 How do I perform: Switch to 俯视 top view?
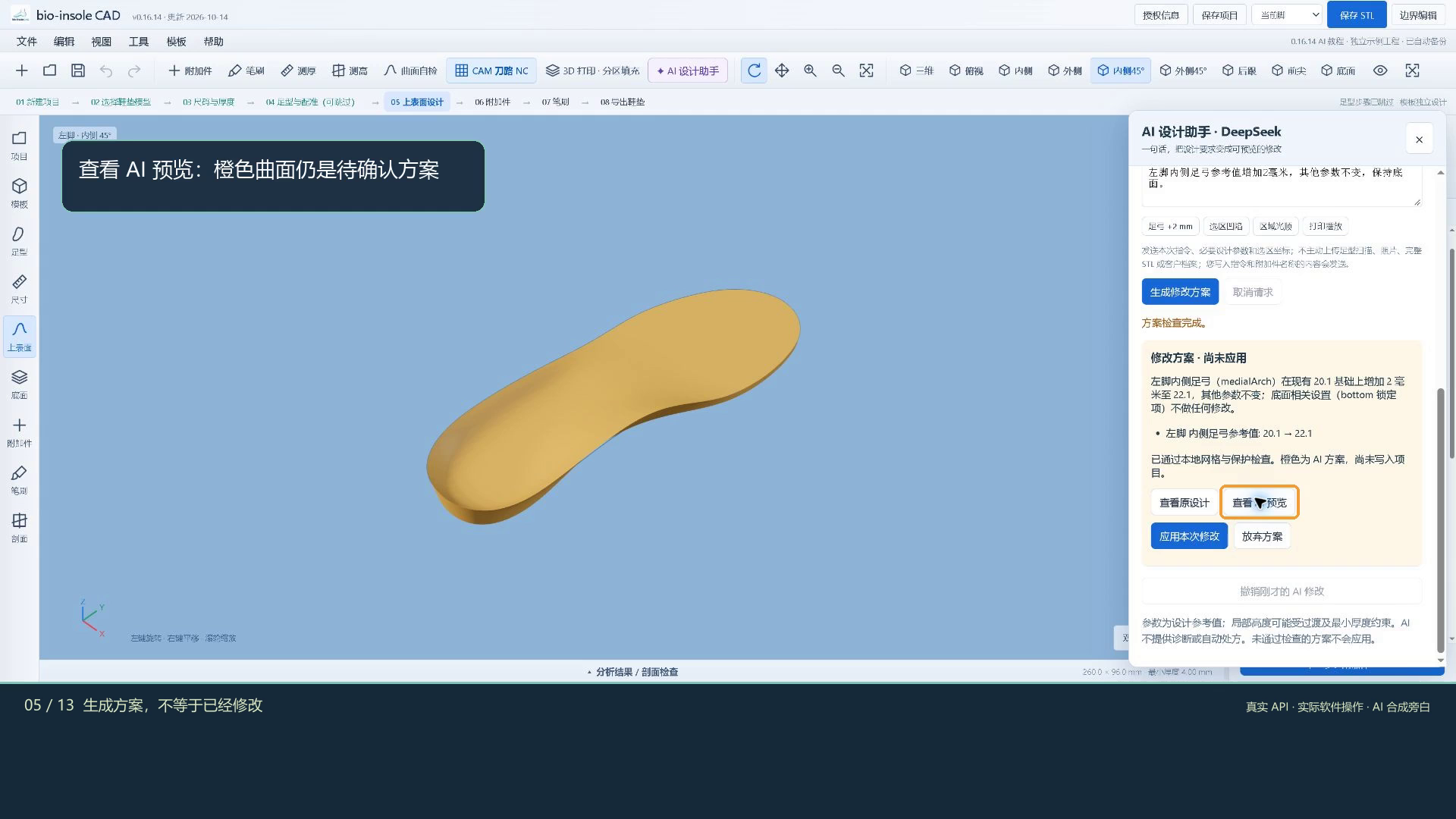(x=966, y=71)
